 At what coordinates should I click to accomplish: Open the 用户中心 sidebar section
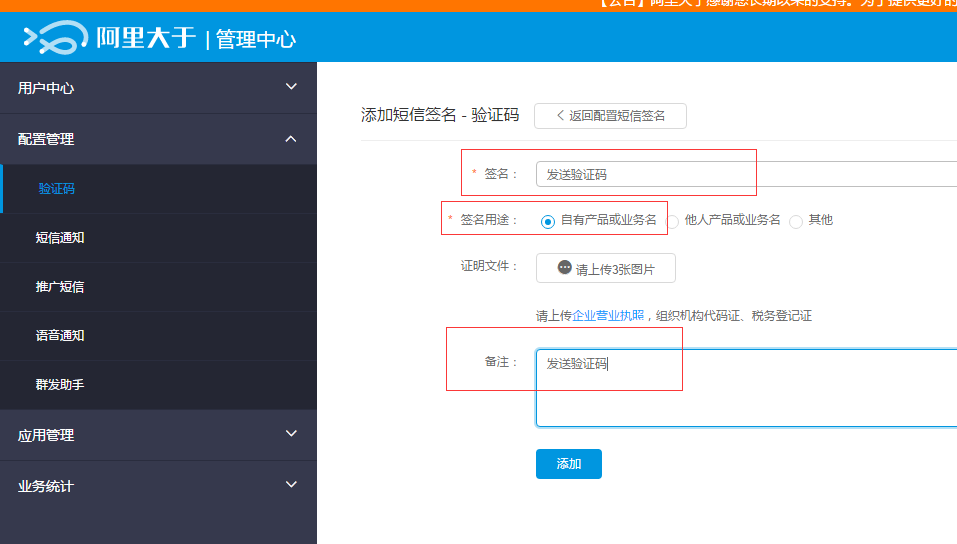[158, 87]
